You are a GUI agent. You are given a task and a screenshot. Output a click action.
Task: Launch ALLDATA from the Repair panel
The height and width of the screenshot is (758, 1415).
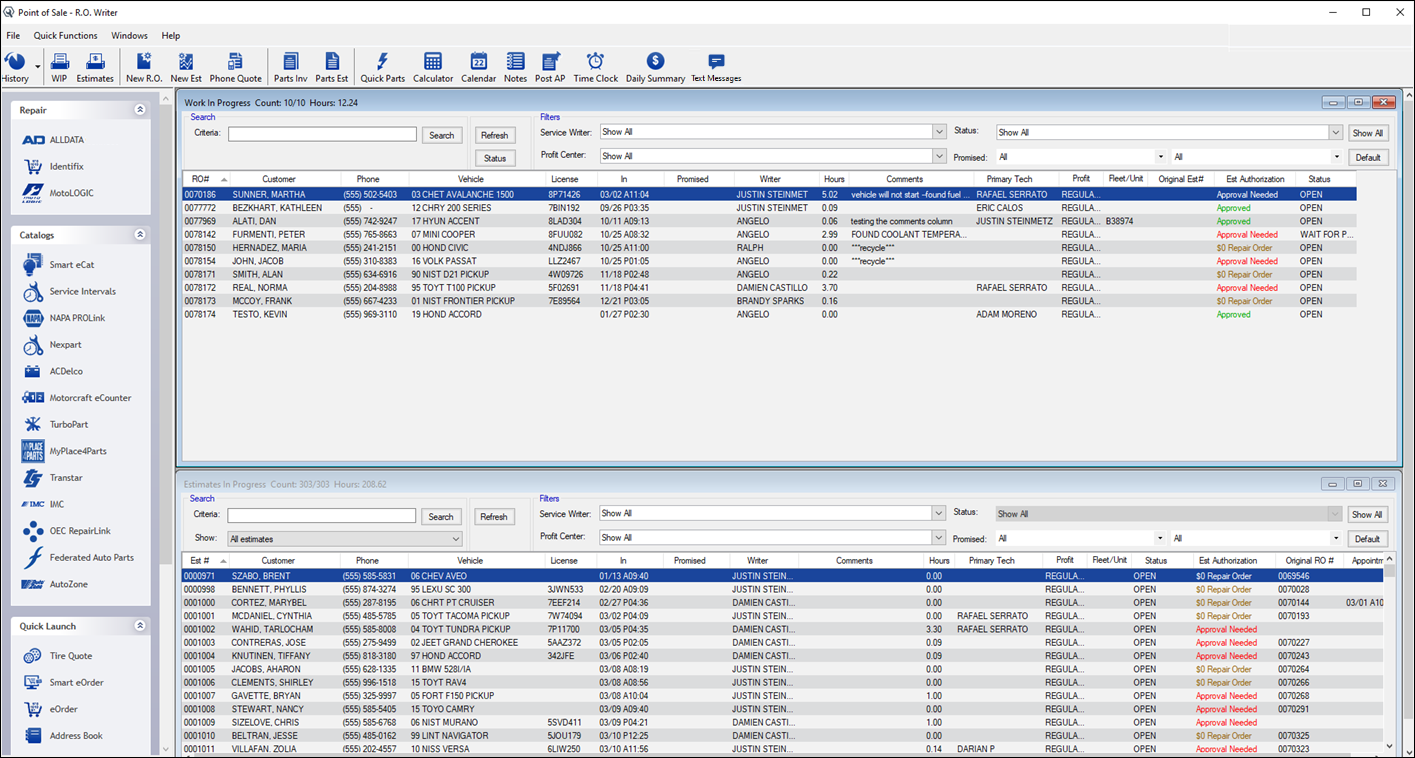click(x=66, y=140)
